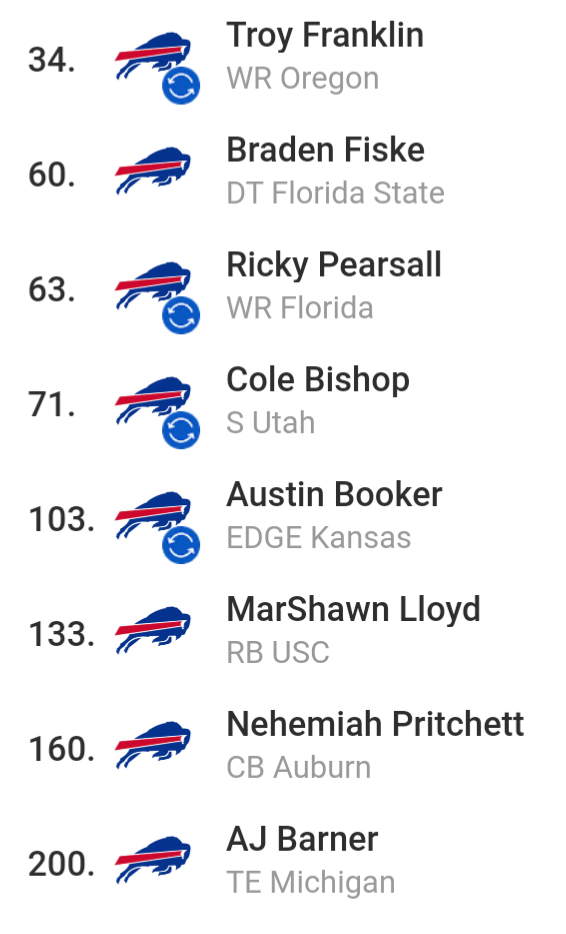
Task: Select AJ Barner player name
Action: coord(303,839)
